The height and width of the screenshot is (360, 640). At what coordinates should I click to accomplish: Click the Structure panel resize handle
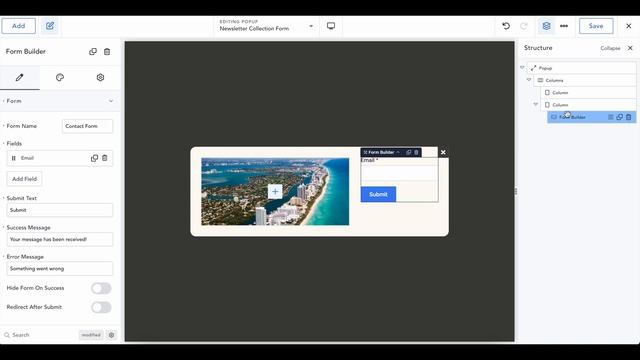point(516,191)
